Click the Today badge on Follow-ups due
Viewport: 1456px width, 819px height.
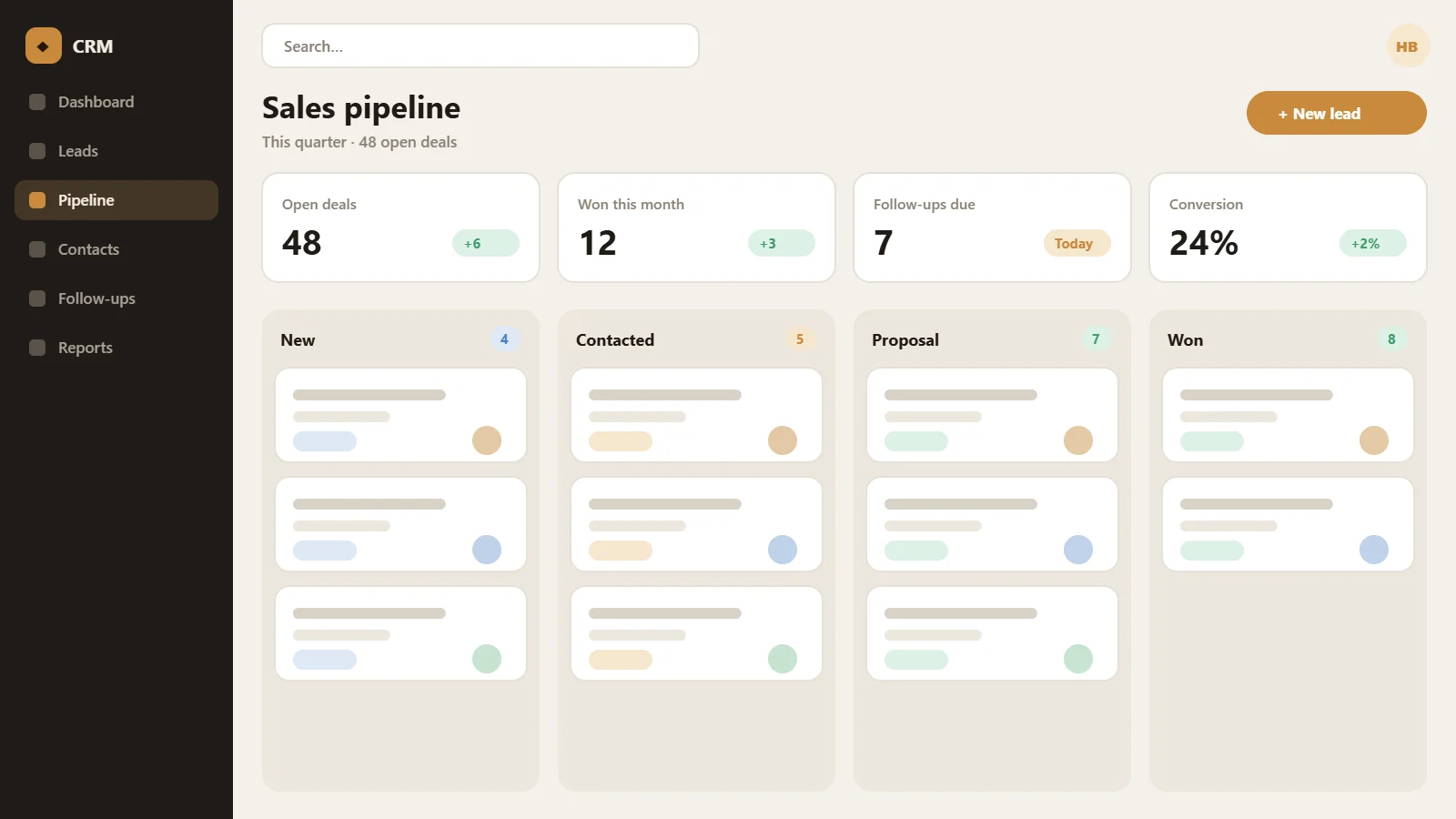[x=1077, y=243]
